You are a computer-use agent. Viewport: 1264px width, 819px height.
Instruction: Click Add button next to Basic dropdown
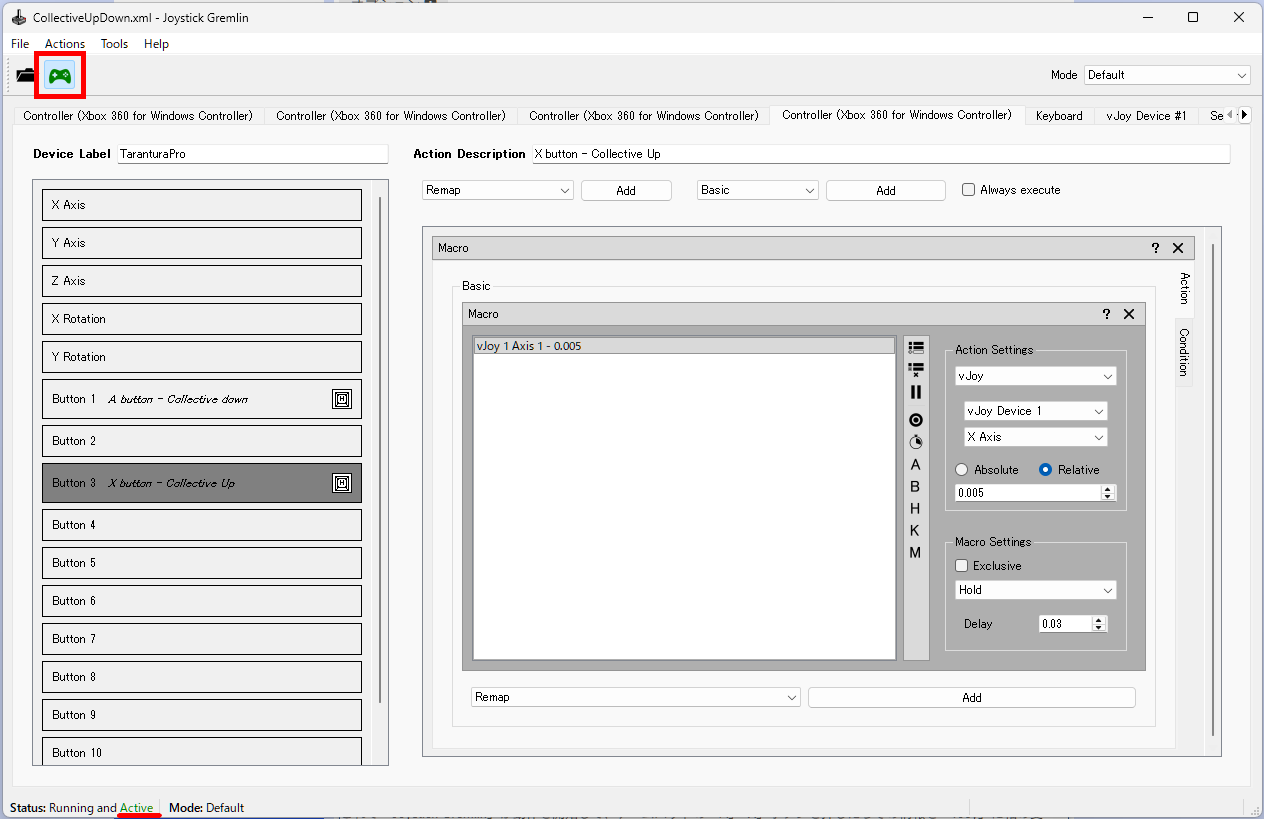point(885,191)
